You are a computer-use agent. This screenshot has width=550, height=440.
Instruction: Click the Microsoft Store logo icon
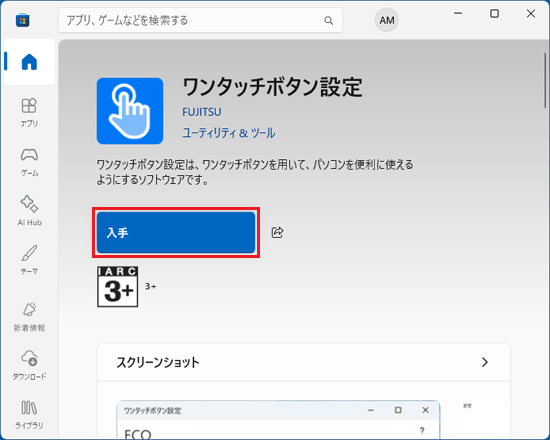coord(22,20)
